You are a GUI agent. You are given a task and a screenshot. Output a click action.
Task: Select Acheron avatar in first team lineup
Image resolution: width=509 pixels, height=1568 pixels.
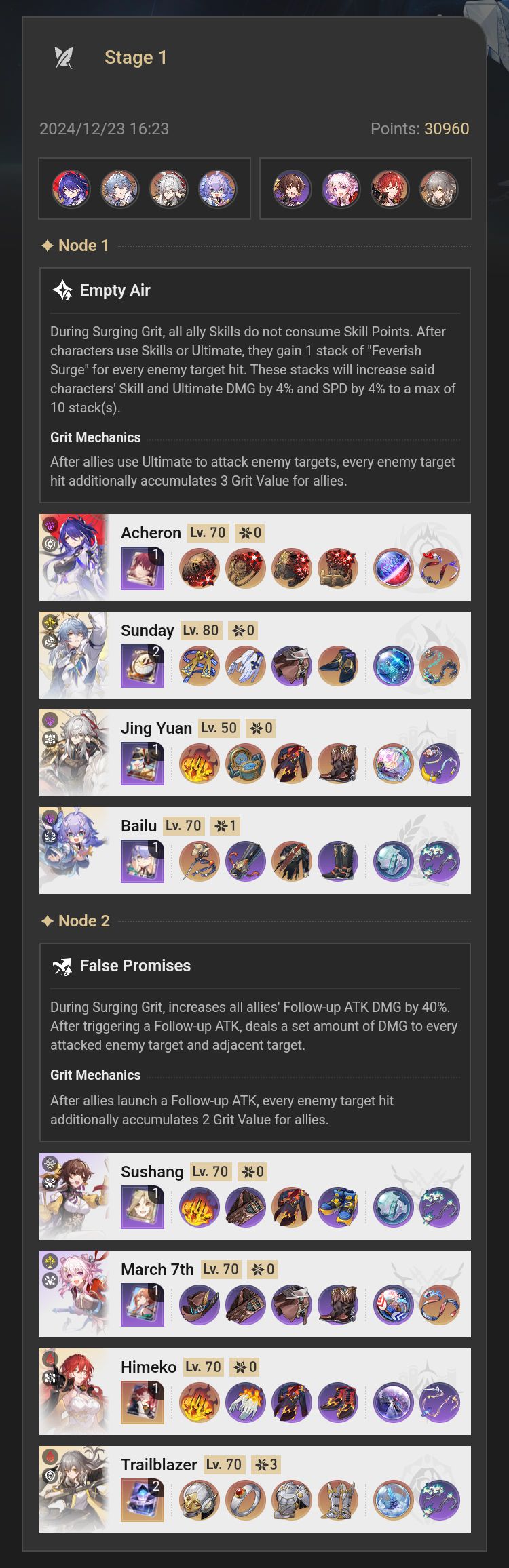pos(71,189)
